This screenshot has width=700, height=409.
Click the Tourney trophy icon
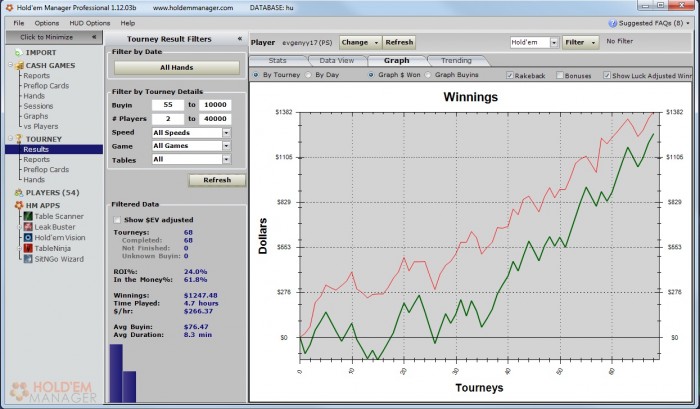click(x=19, y=139)
